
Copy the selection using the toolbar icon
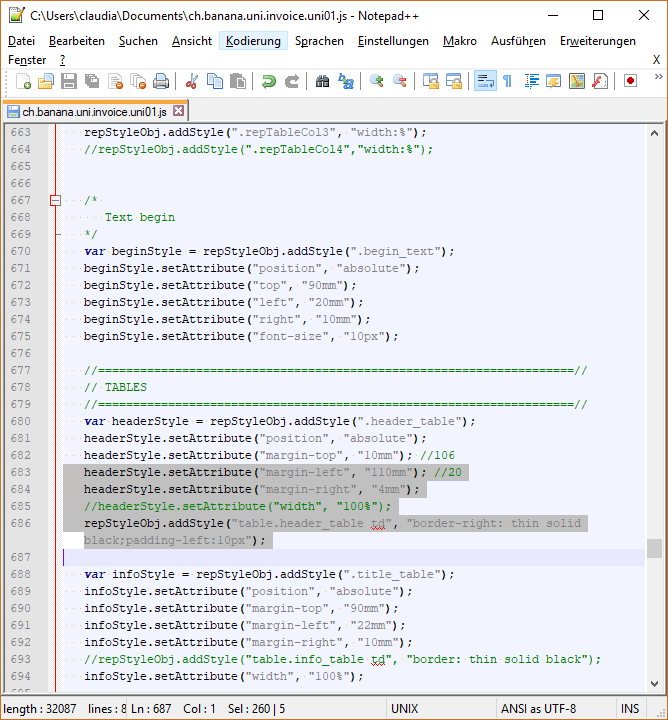tap(215, 81)
